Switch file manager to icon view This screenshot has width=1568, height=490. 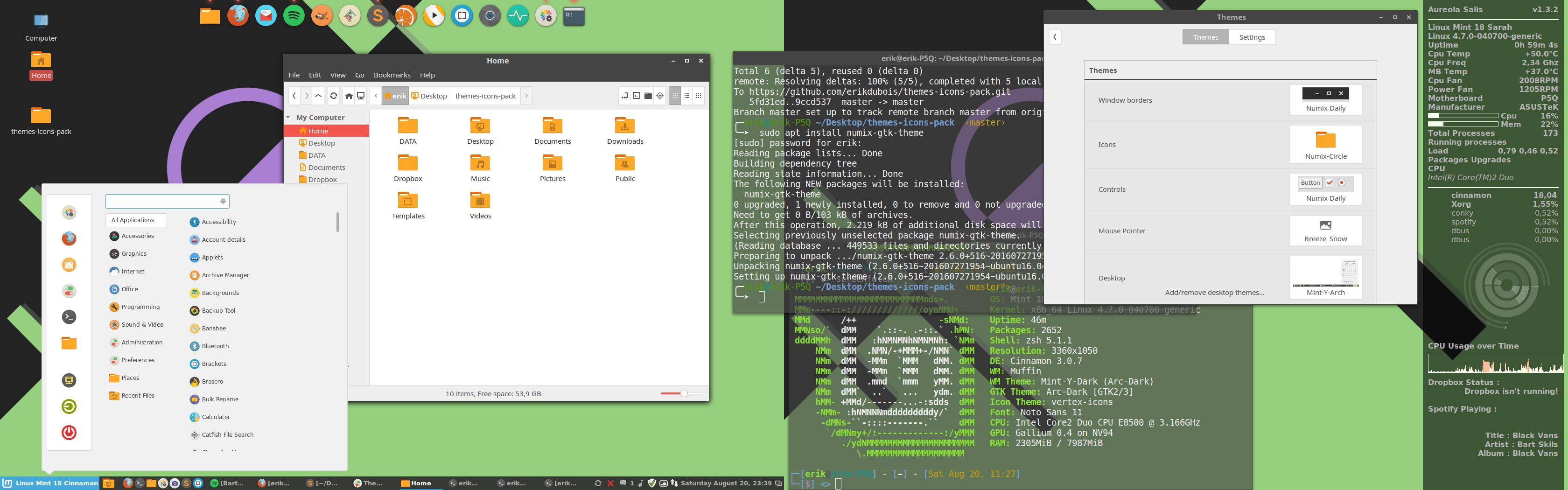coord(675,96)
